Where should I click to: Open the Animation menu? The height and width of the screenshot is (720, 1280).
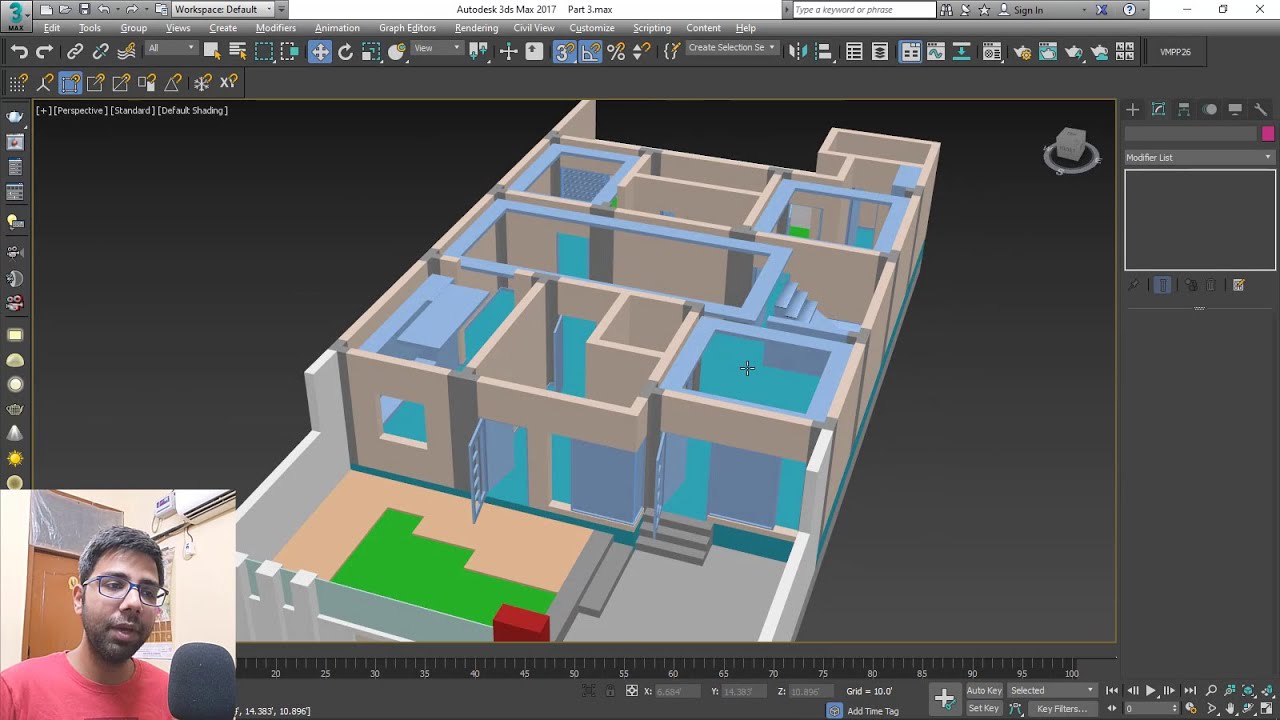(x=337, y=28)
